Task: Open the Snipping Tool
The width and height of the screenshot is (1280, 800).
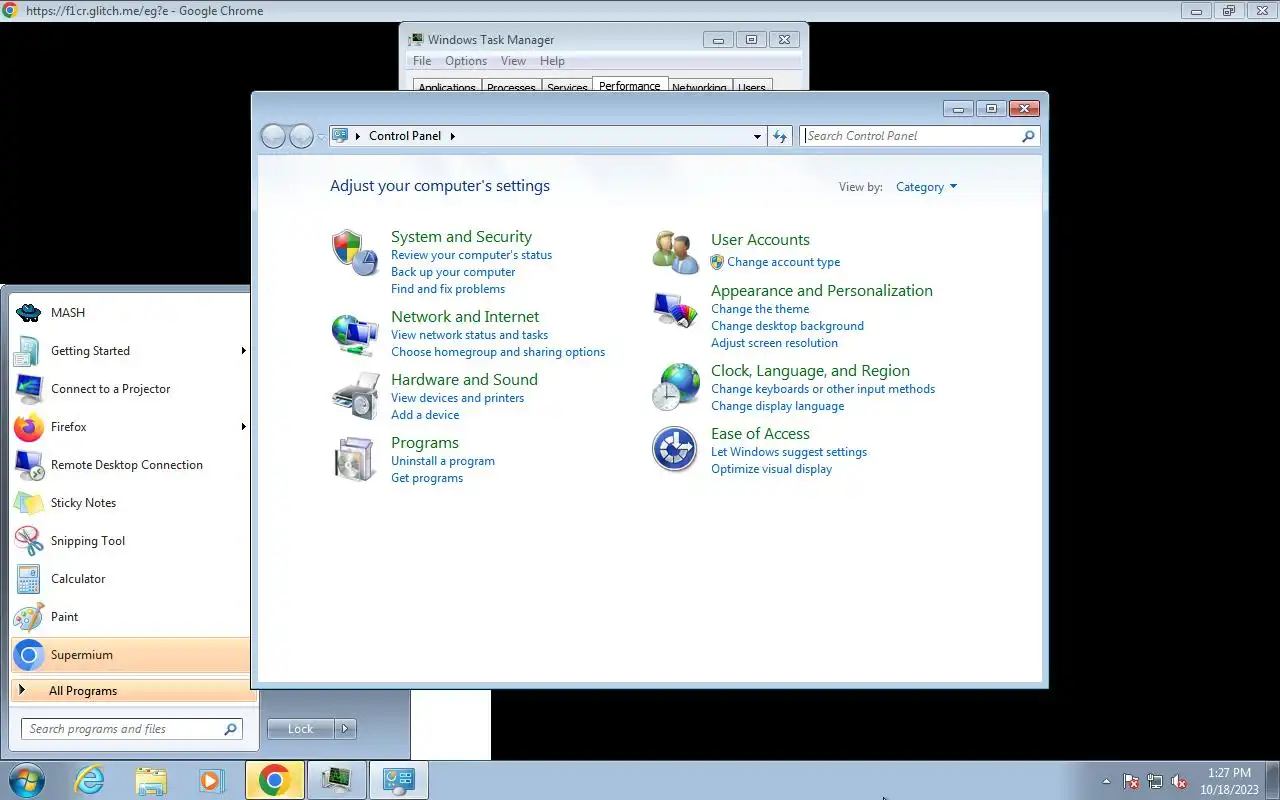Action: click(130, 541)
